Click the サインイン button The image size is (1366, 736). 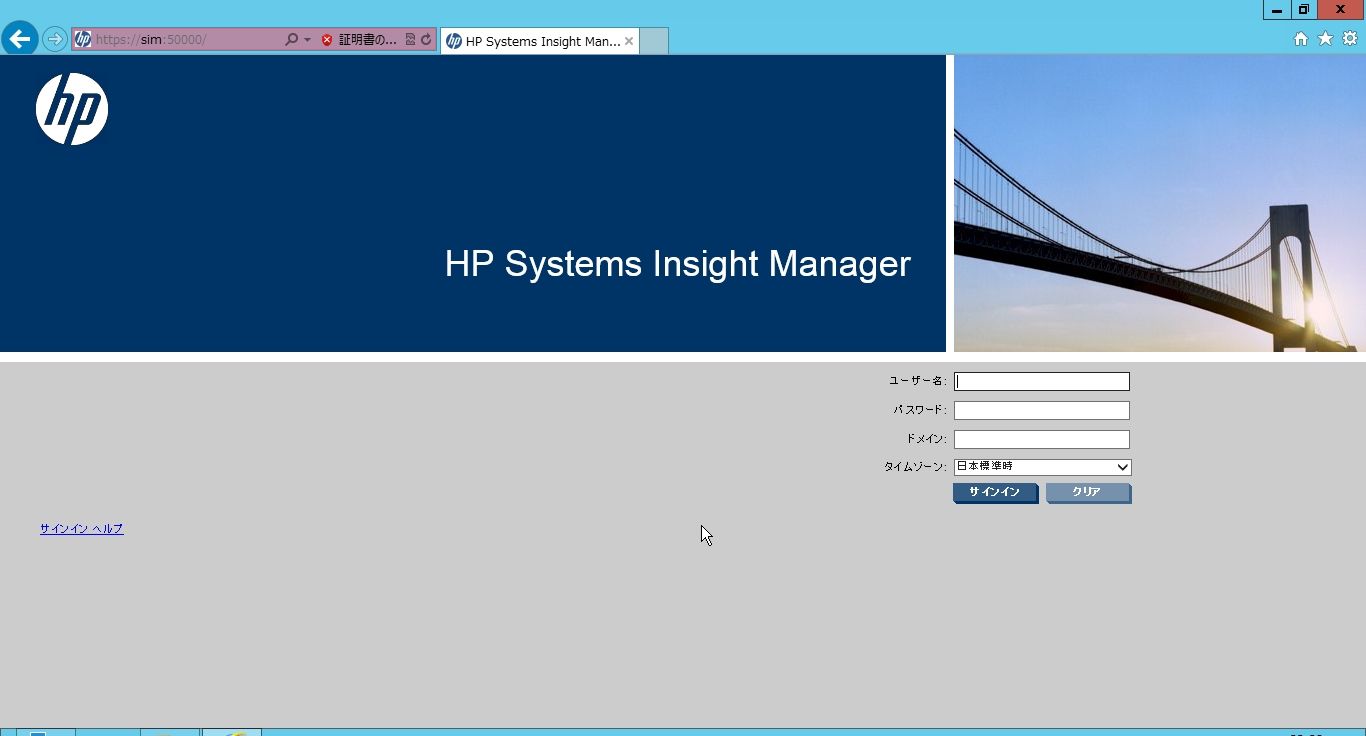tap(995, 493)
